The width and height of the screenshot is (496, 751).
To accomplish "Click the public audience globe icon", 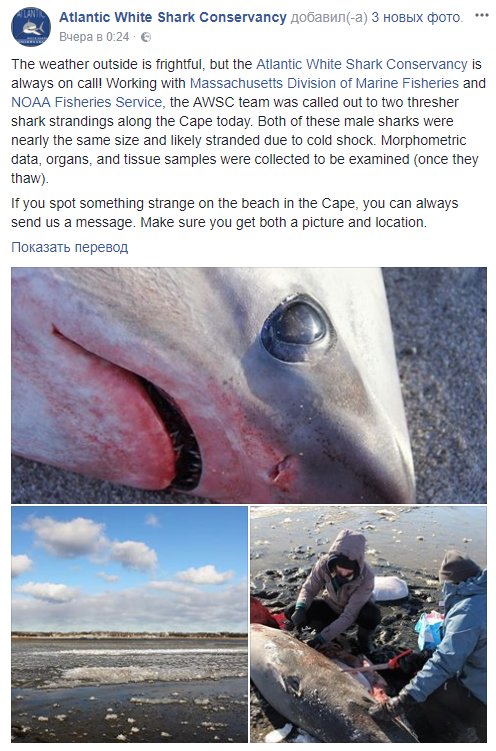I will point(146,37).
